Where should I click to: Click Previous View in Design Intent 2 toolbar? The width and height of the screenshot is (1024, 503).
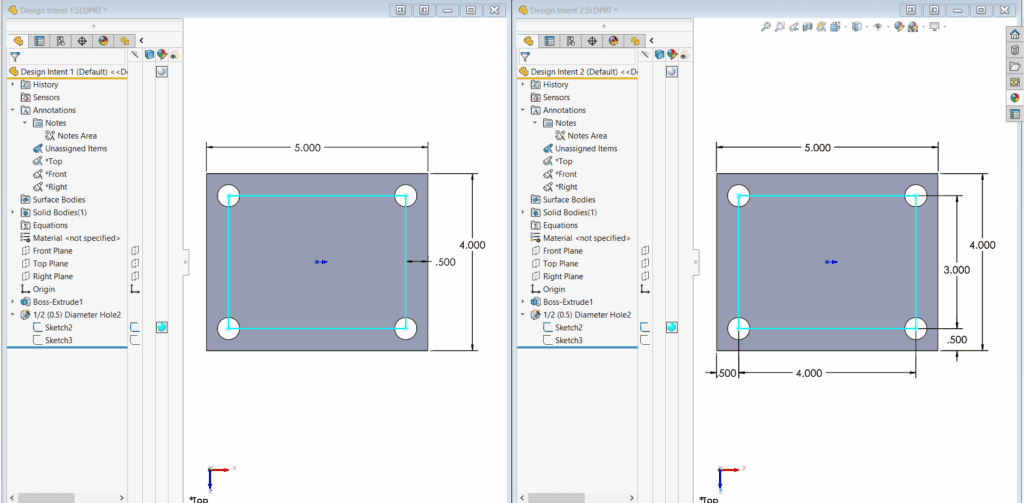tap(794, 27)
